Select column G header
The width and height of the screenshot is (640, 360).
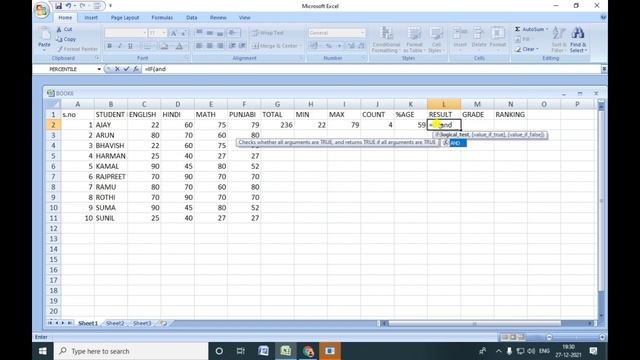(x=277, y=104)
